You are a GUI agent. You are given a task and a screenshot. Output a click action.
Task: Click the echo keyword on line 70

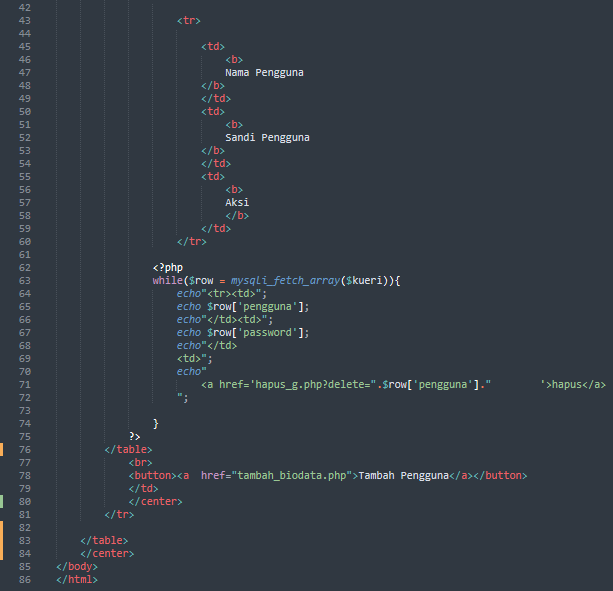189,372
